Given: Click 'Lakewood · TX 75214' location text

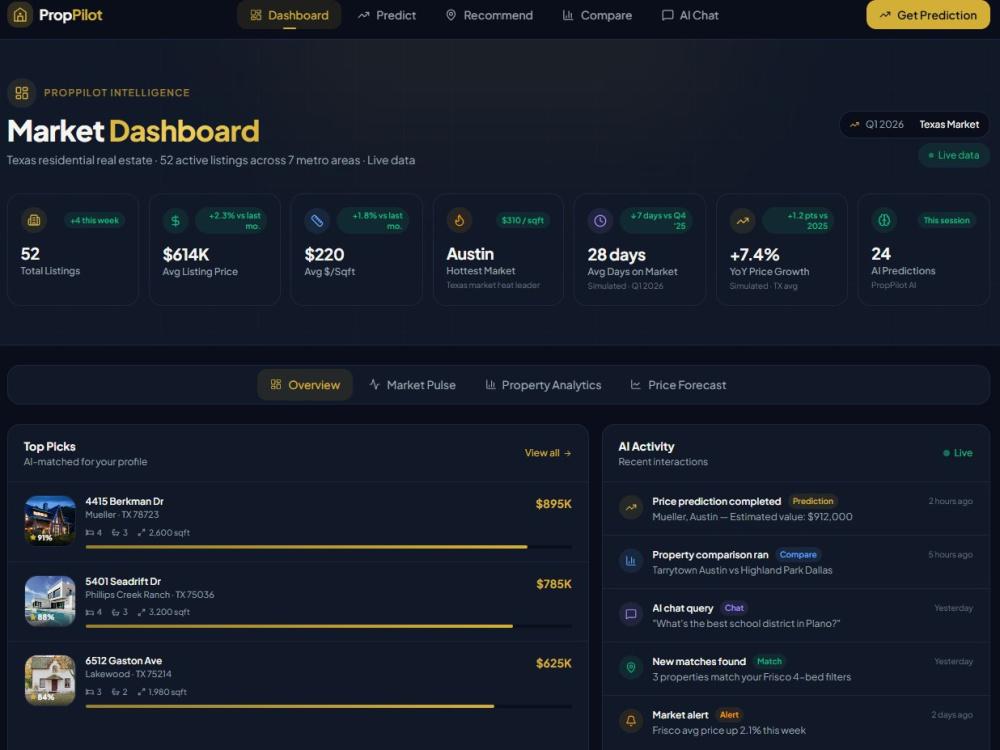Looking at the screenshot, I should click(128, 674).
